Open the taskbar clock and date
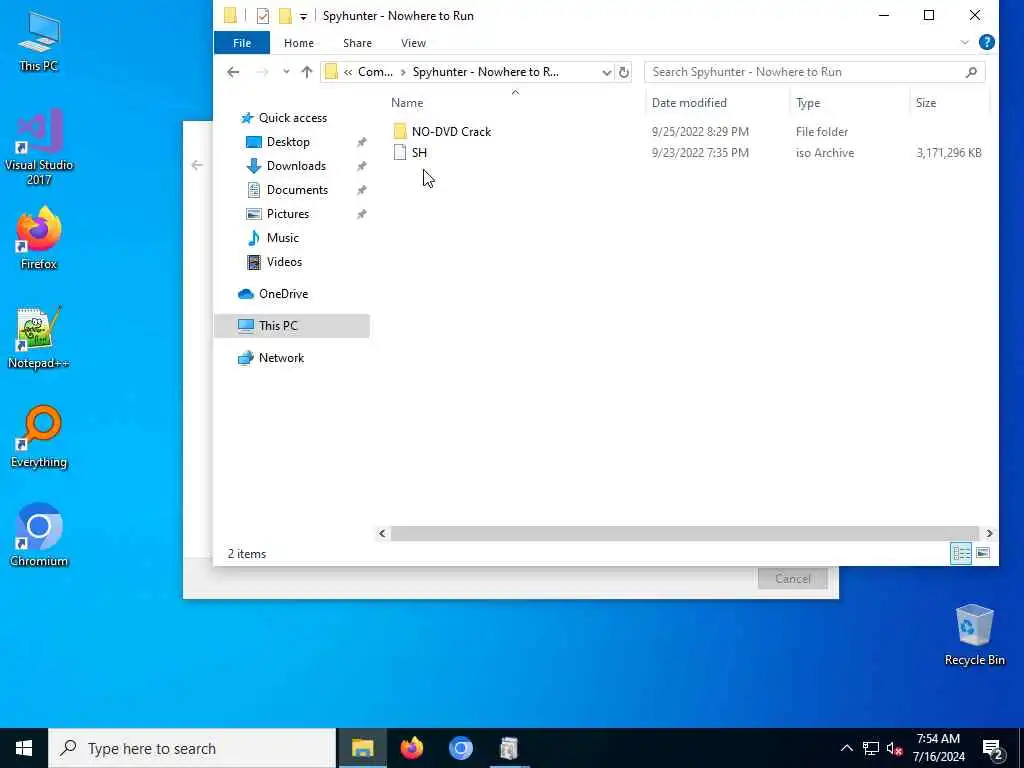This screenshot has width=1024, height=768. pos(938,748)
